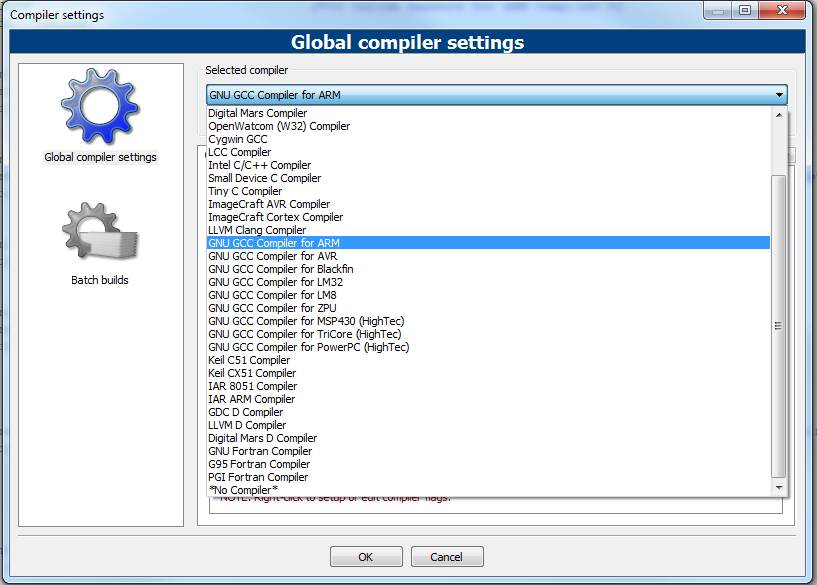
Task: Choose the *No Compiler* option
Action: 488,490
